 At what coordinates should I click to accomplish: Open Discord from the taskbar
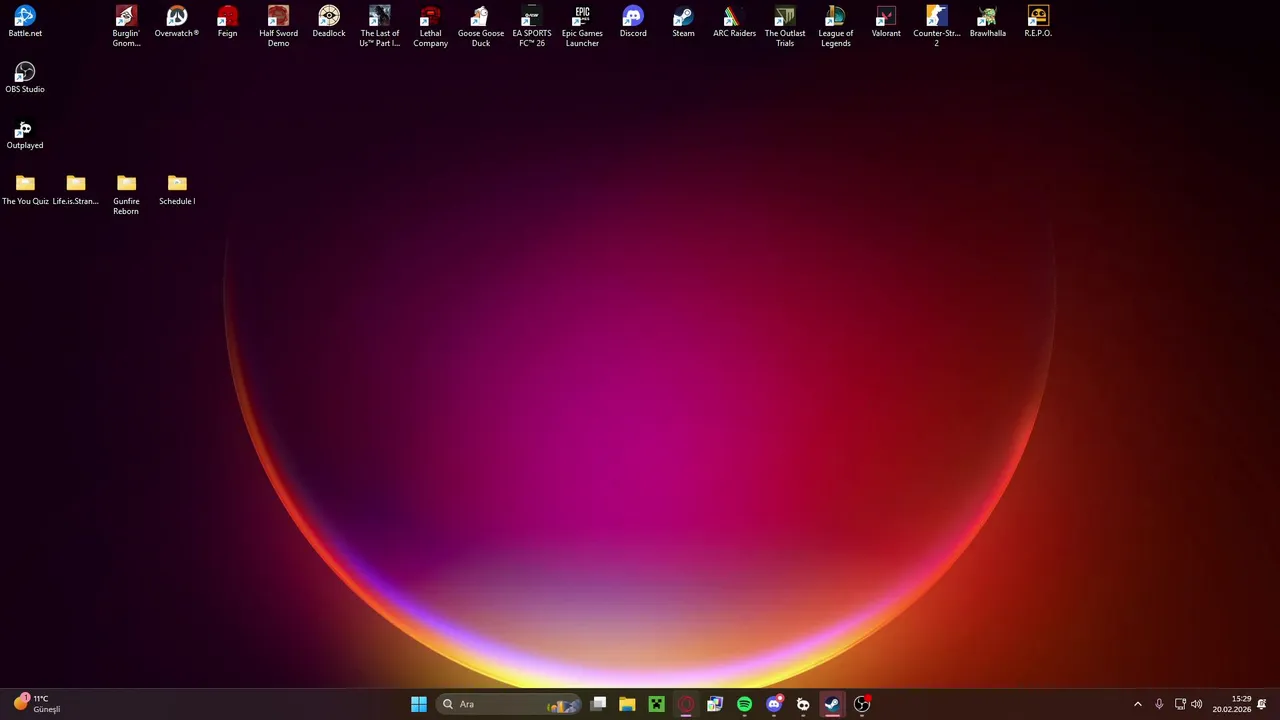tap(774, 704)
